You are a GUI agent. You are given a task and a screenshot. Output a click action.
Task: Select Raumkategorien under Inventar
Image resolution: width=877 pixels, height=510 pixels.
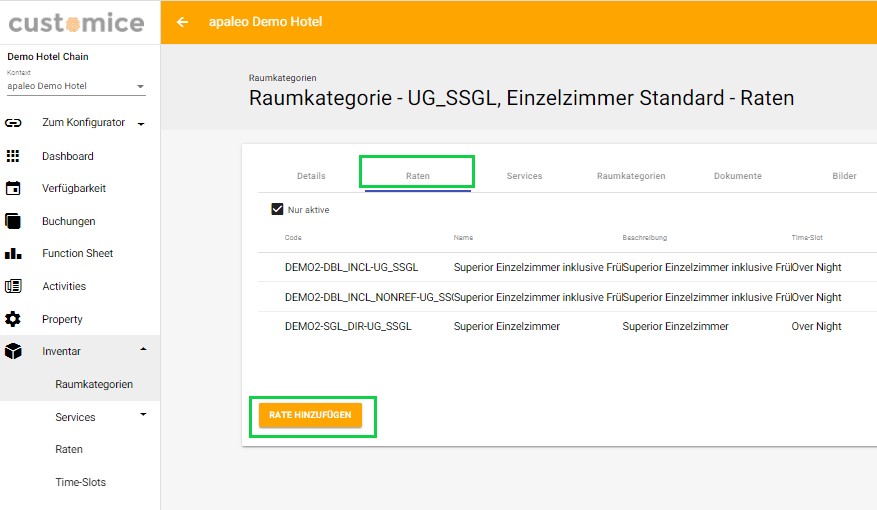94,384
